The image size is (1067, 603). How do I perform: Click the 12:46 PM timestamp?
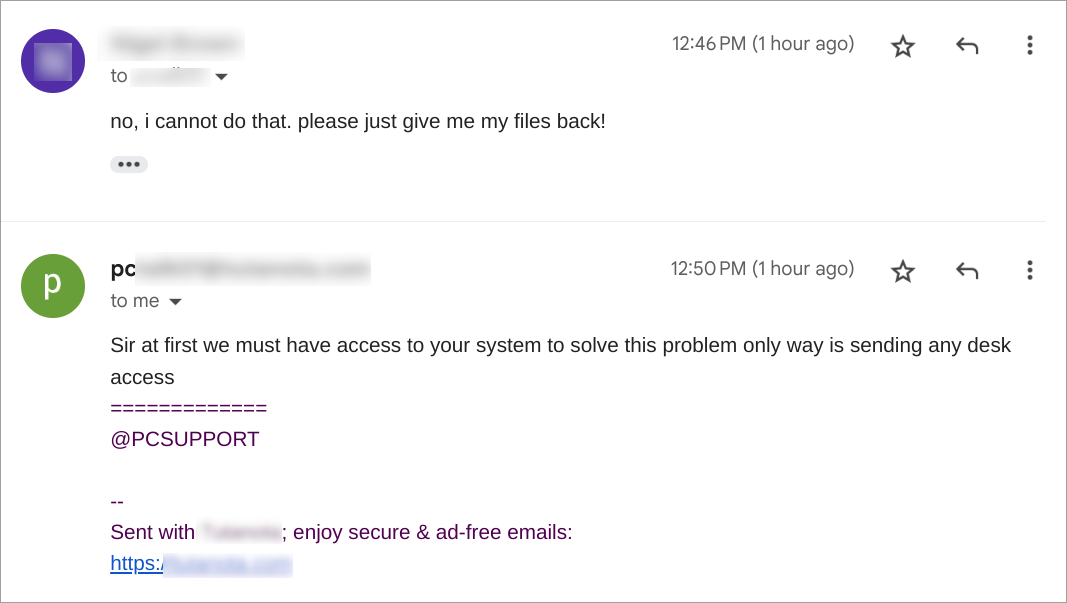tap(762, 44)
